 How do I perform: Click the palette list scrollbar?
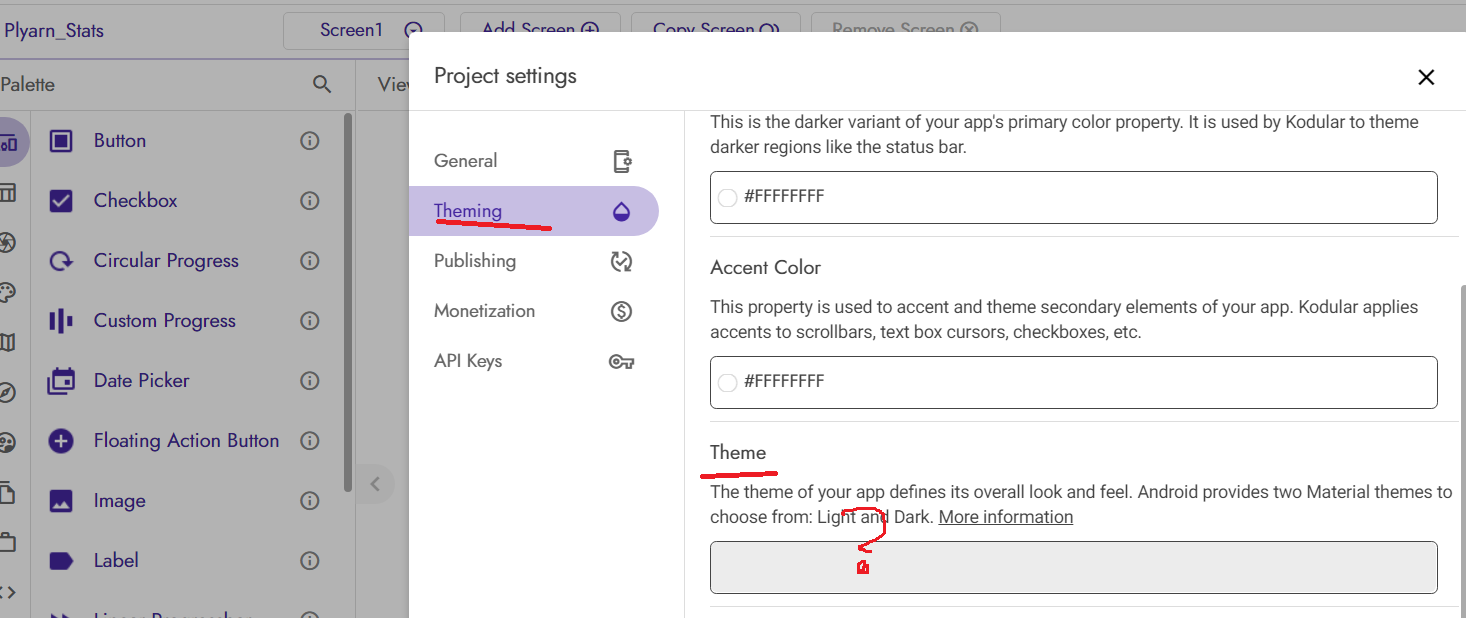click(347, 301)
